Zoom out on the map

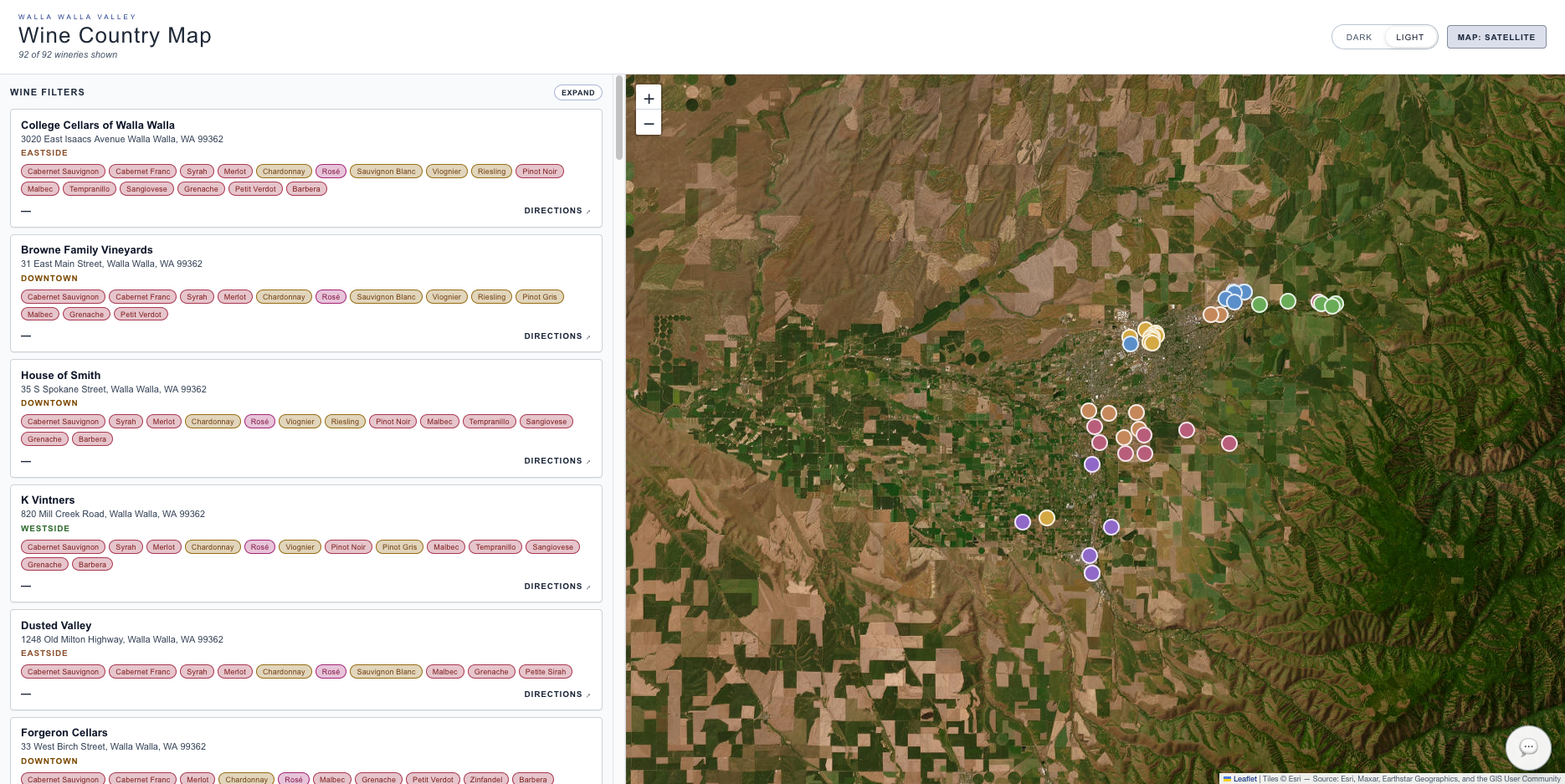point(649,123)
